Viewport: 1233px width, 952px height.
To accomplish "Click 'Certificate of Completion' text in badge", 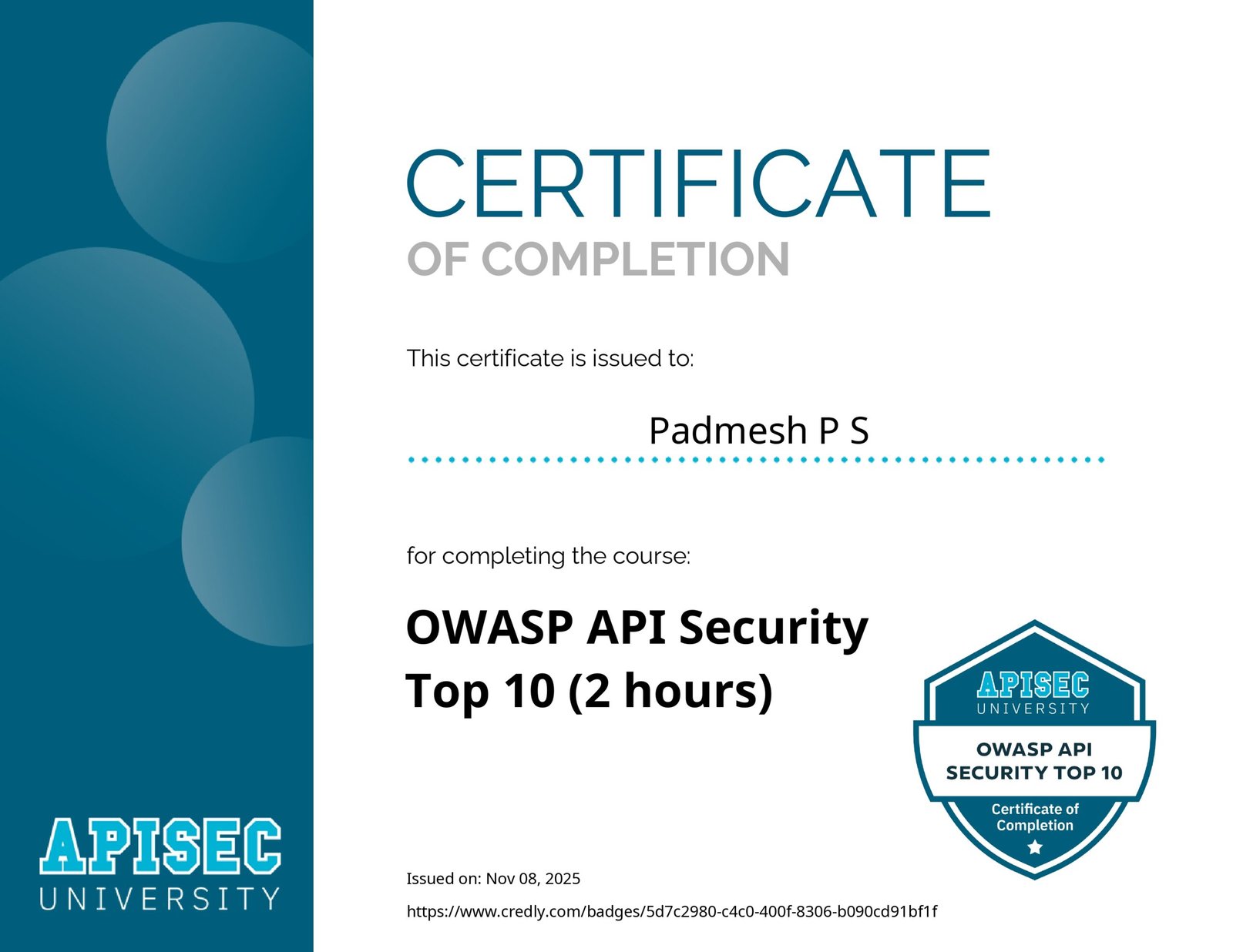I will [1034, 817].
